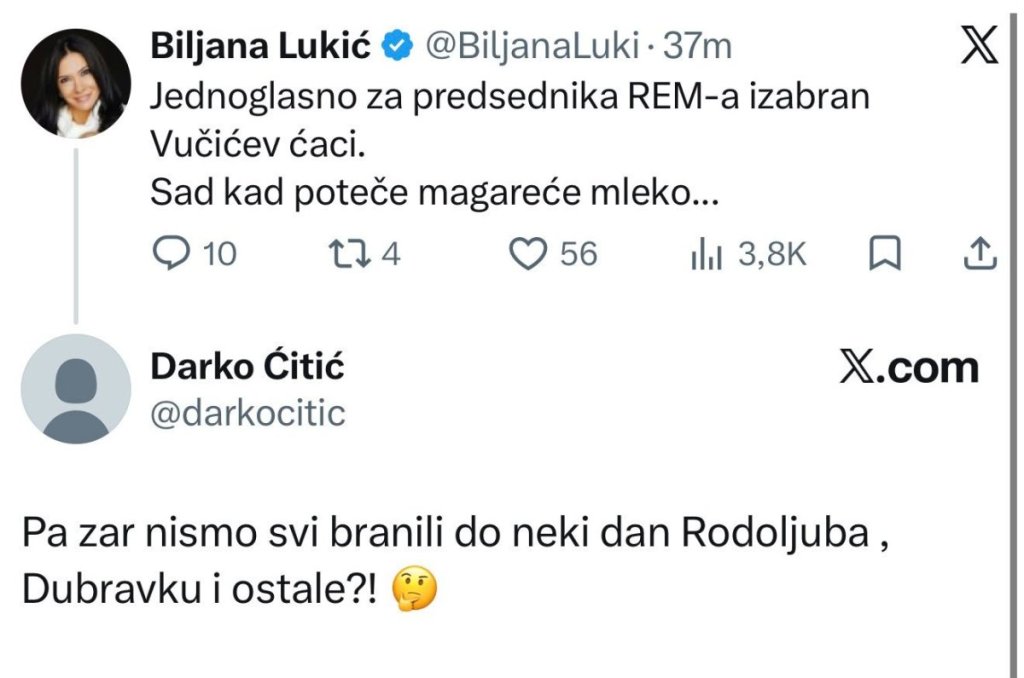Open the Biljana Lukić display name
This screenshot has height=678, width=1024.
click(x=260, y=46)
